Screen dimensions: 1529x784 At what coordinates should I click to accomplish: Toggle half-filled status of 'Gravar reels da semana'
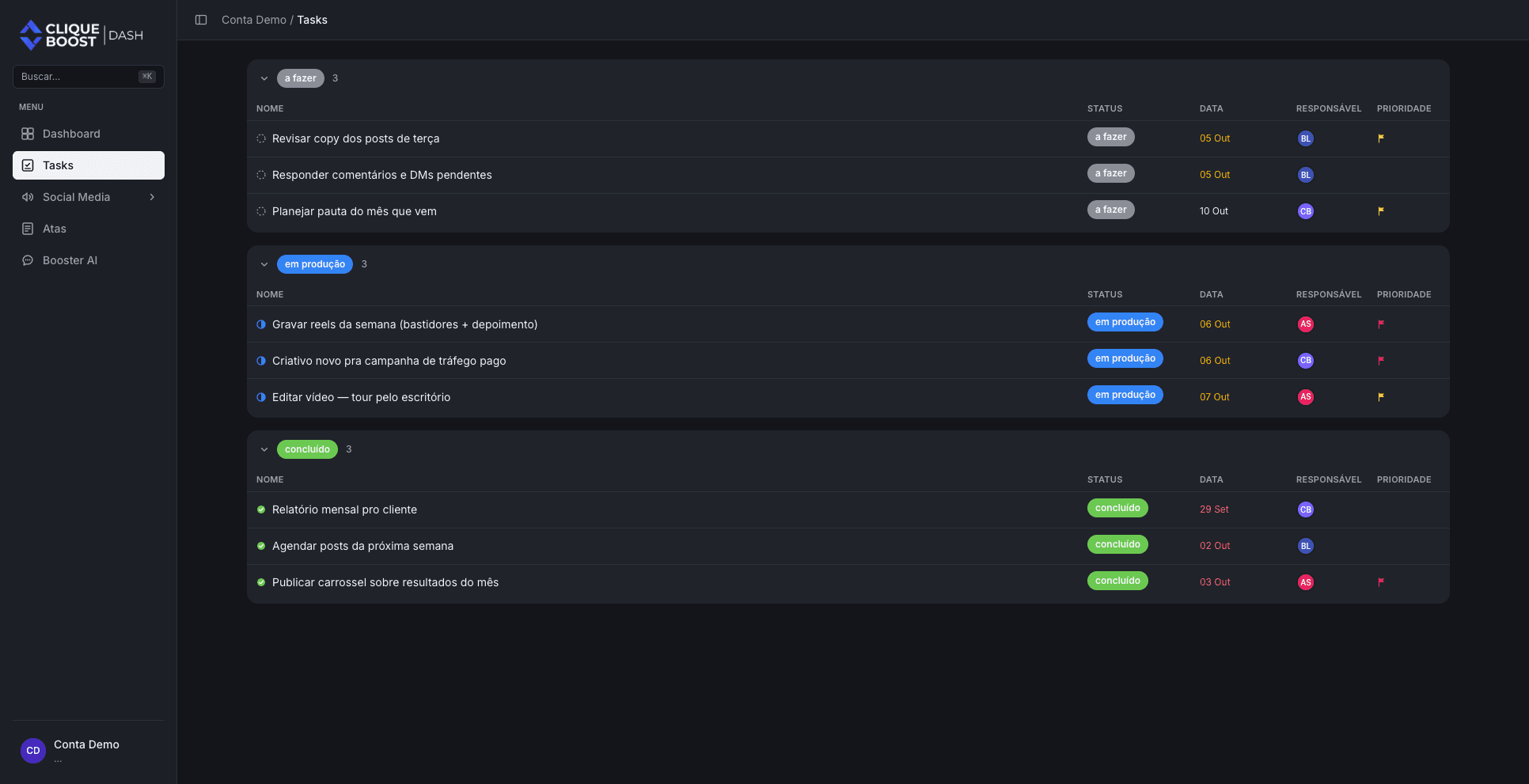pyautogui.click(x=261, y=324)
